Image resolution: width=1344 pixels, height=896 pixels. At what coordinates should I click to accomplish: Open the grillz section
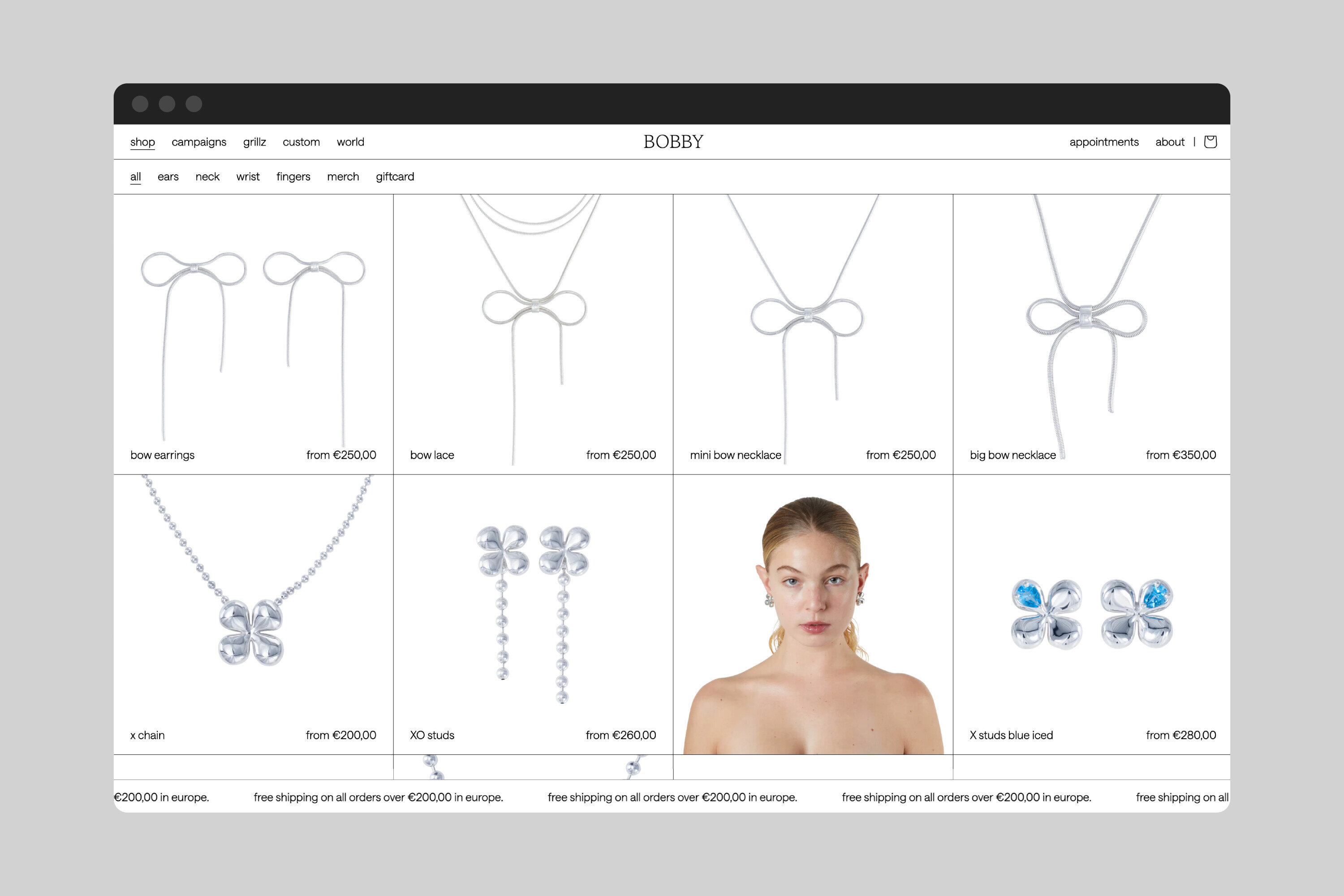pos(254,142)
